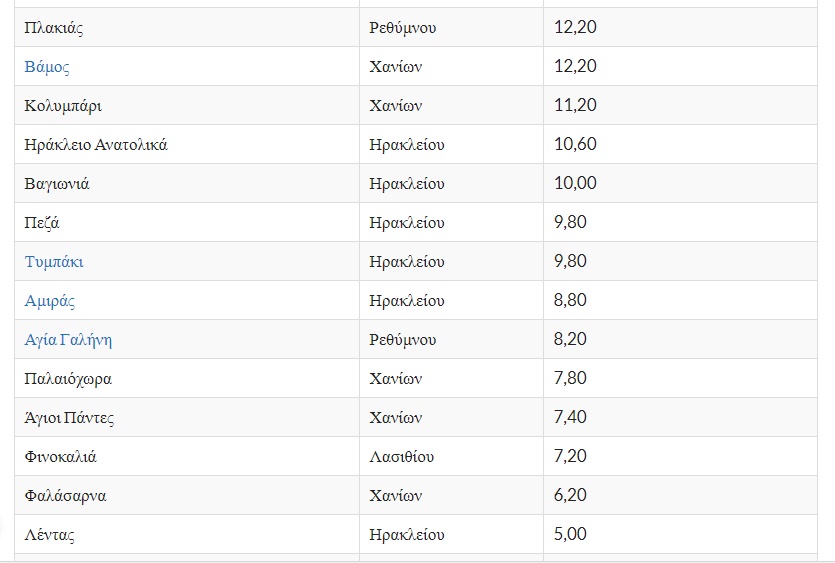Click the Ηράκλειο Ανατολικά cell

[96, 145]
